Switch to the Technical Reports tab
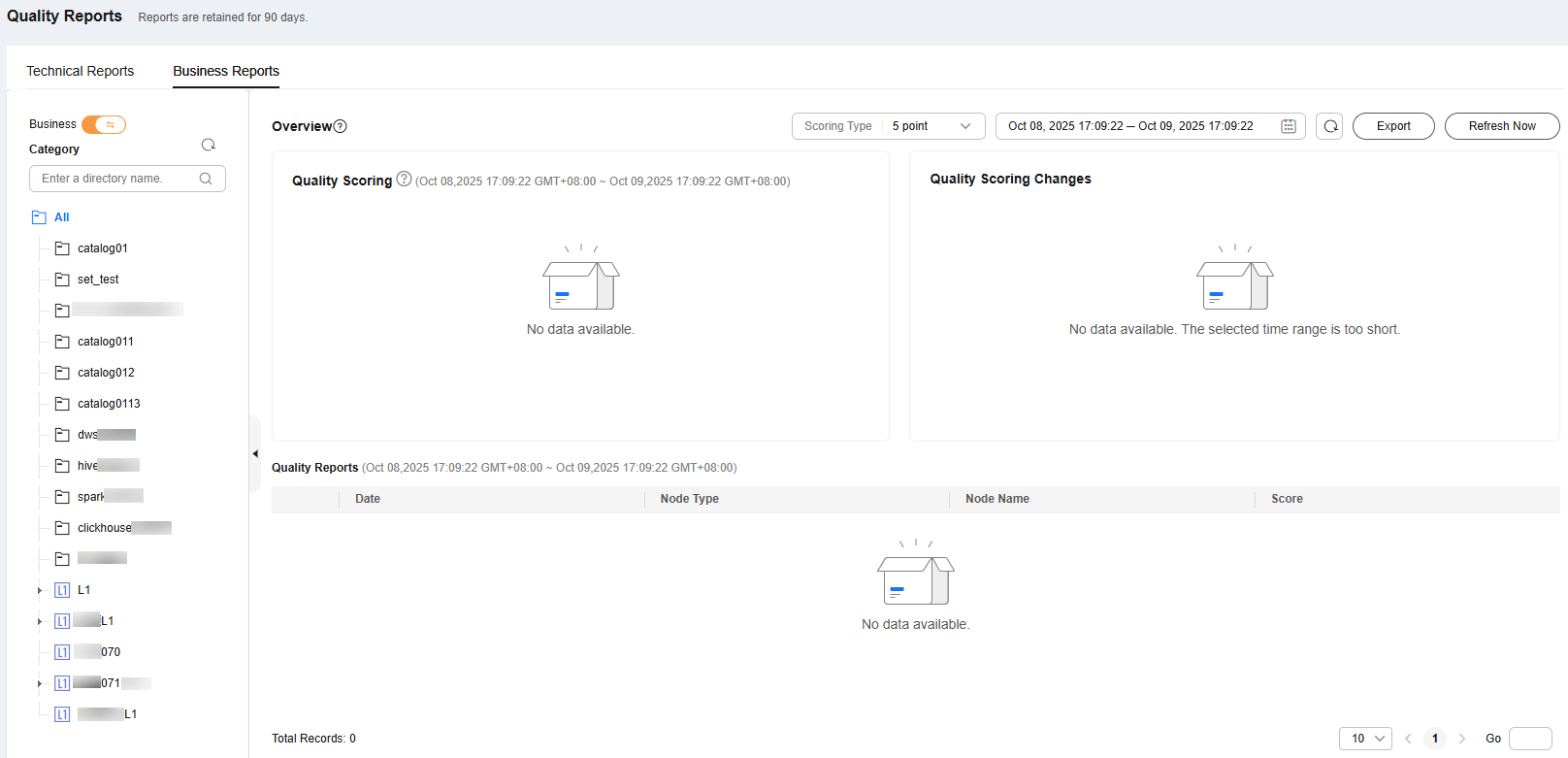 click(80, 71)
